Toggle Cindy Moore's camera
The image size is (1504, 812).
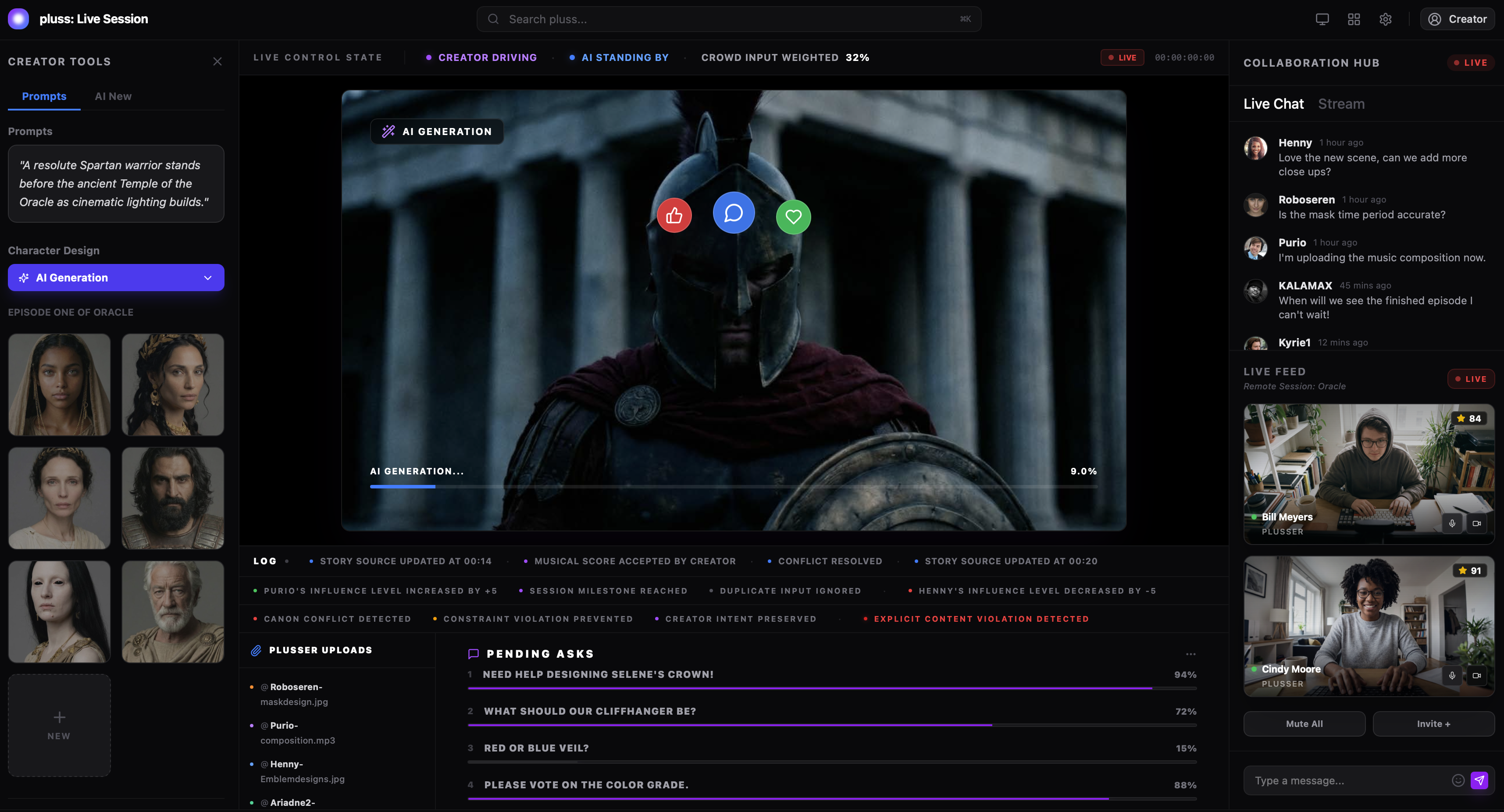tap(1476, 675)
